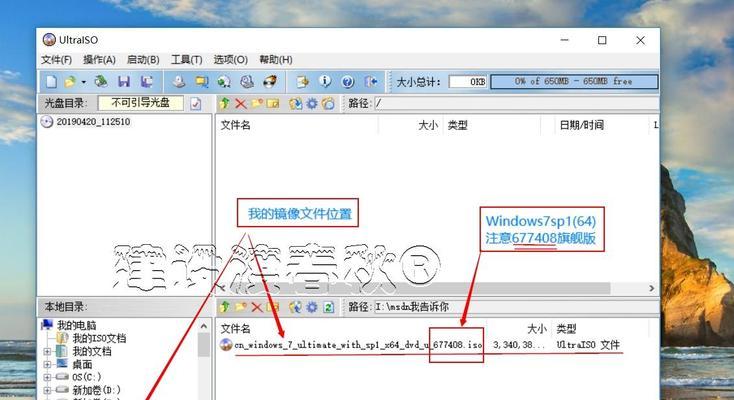Click the image 路径 field showing /

click(x=516, y=104)
